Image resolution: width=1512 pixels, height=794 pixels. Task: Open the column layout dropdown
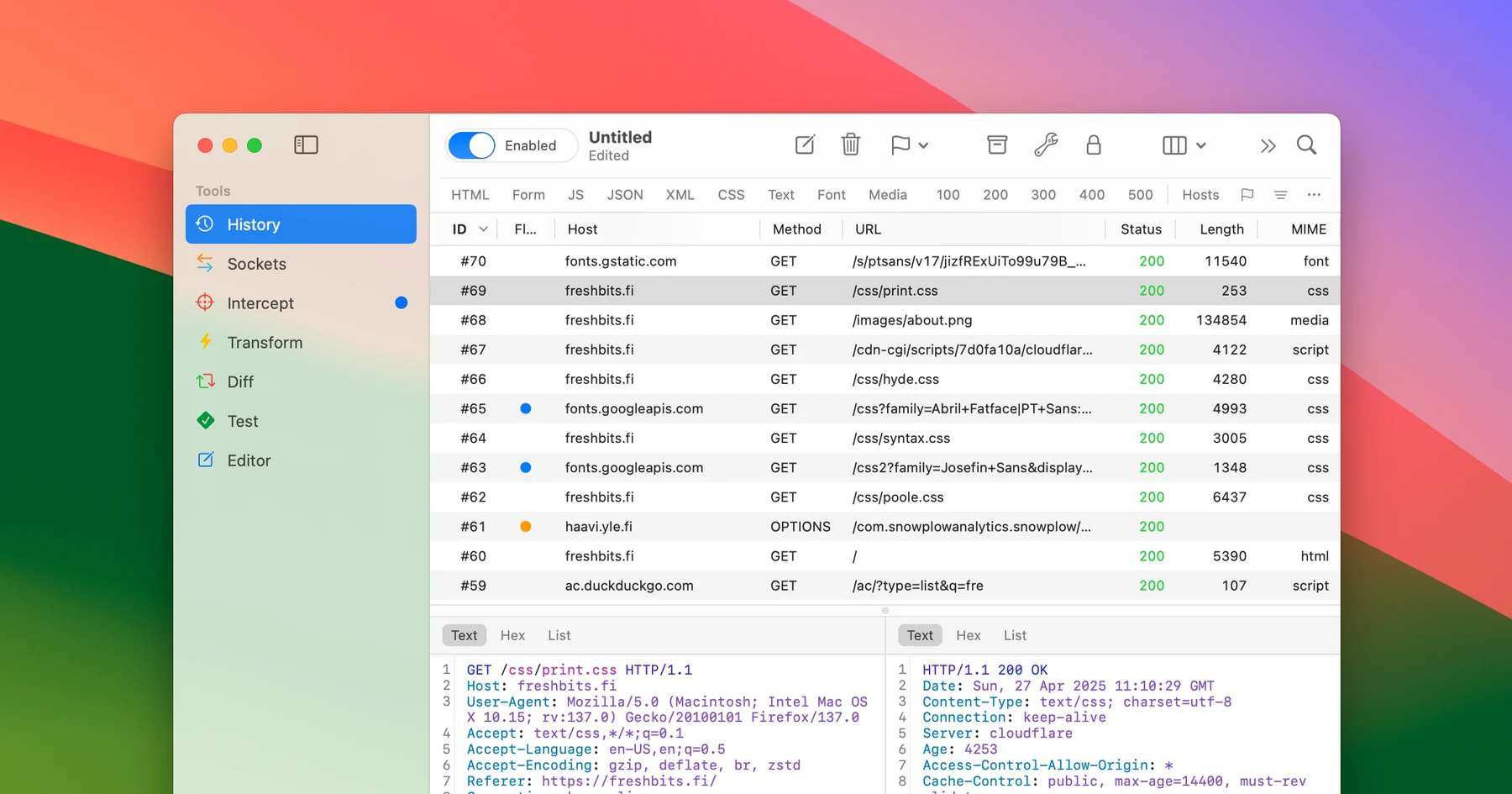click(1184, 145)
